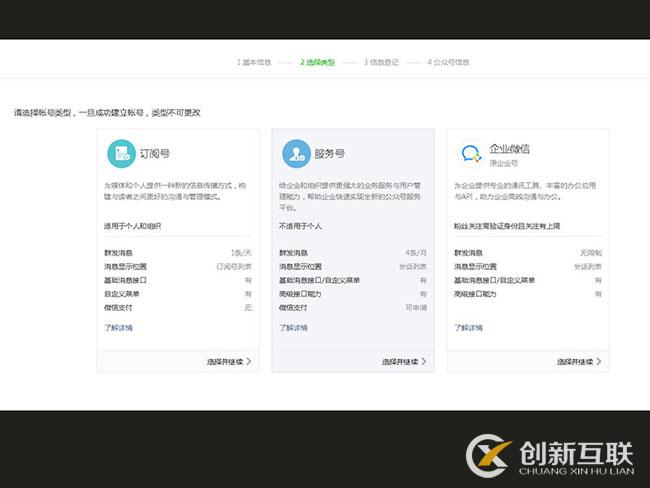Image resolution: width=650 pixels, height=488 pixels.
Task: Open step 4 公众号信息
Action: click(x=448, y=62)
